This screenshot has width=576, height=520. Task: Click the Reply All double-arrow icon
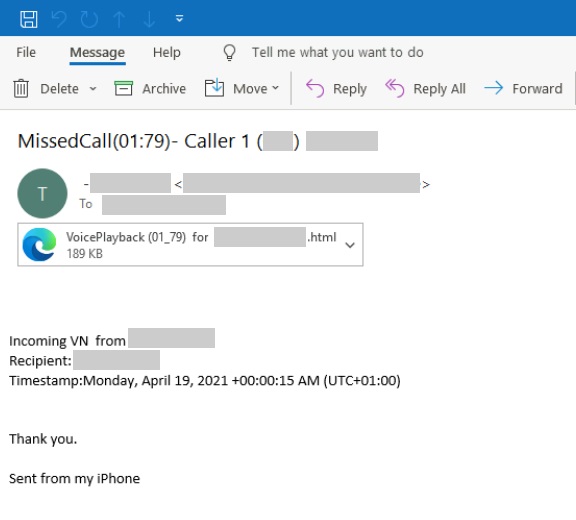point(395,89)
